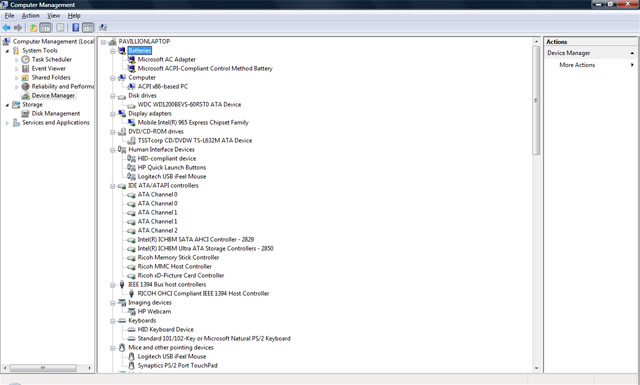
Task: Select Intel(R) ICH8M SATA AHCI Controller icon
Action: point(131,240)
